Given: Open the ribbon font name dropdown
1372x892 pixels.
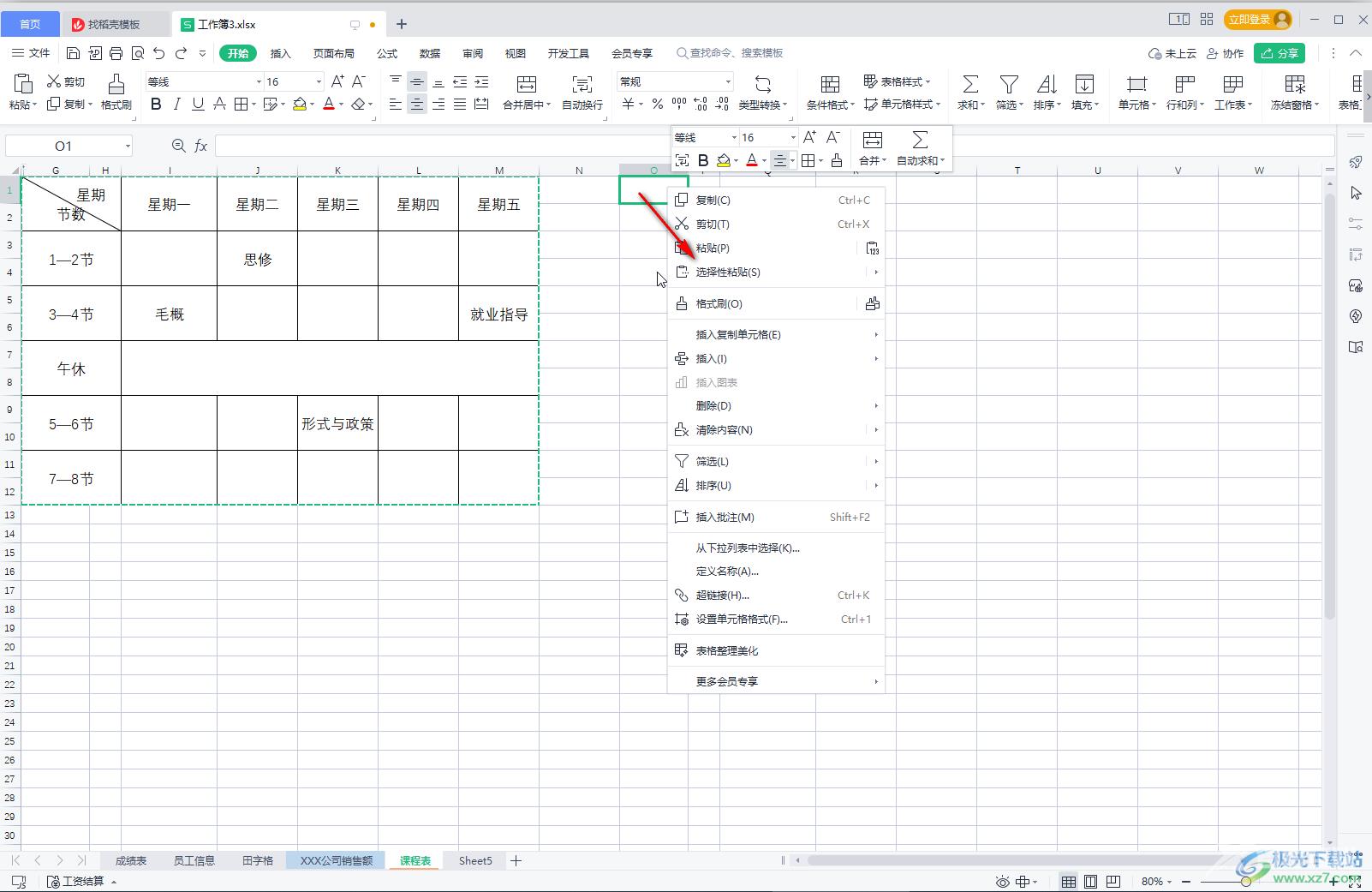Looking at the screenshot, I should (x=259, y=82).
